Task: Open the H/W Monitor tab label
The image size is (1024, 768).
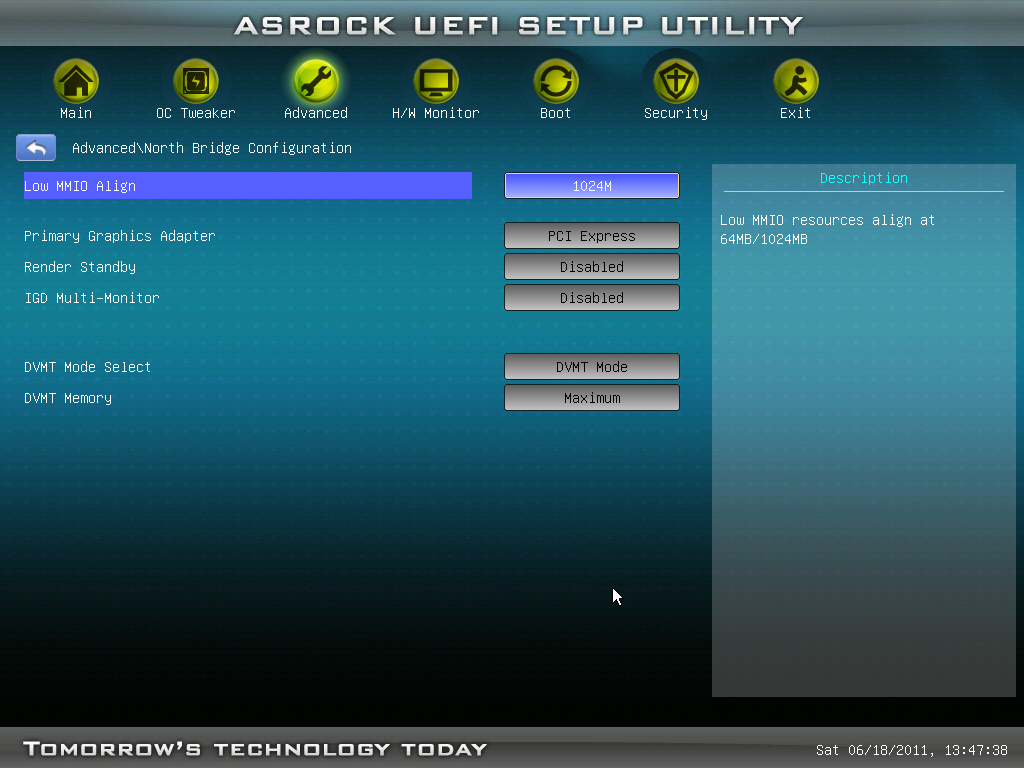Action: [x=436, y=113]
